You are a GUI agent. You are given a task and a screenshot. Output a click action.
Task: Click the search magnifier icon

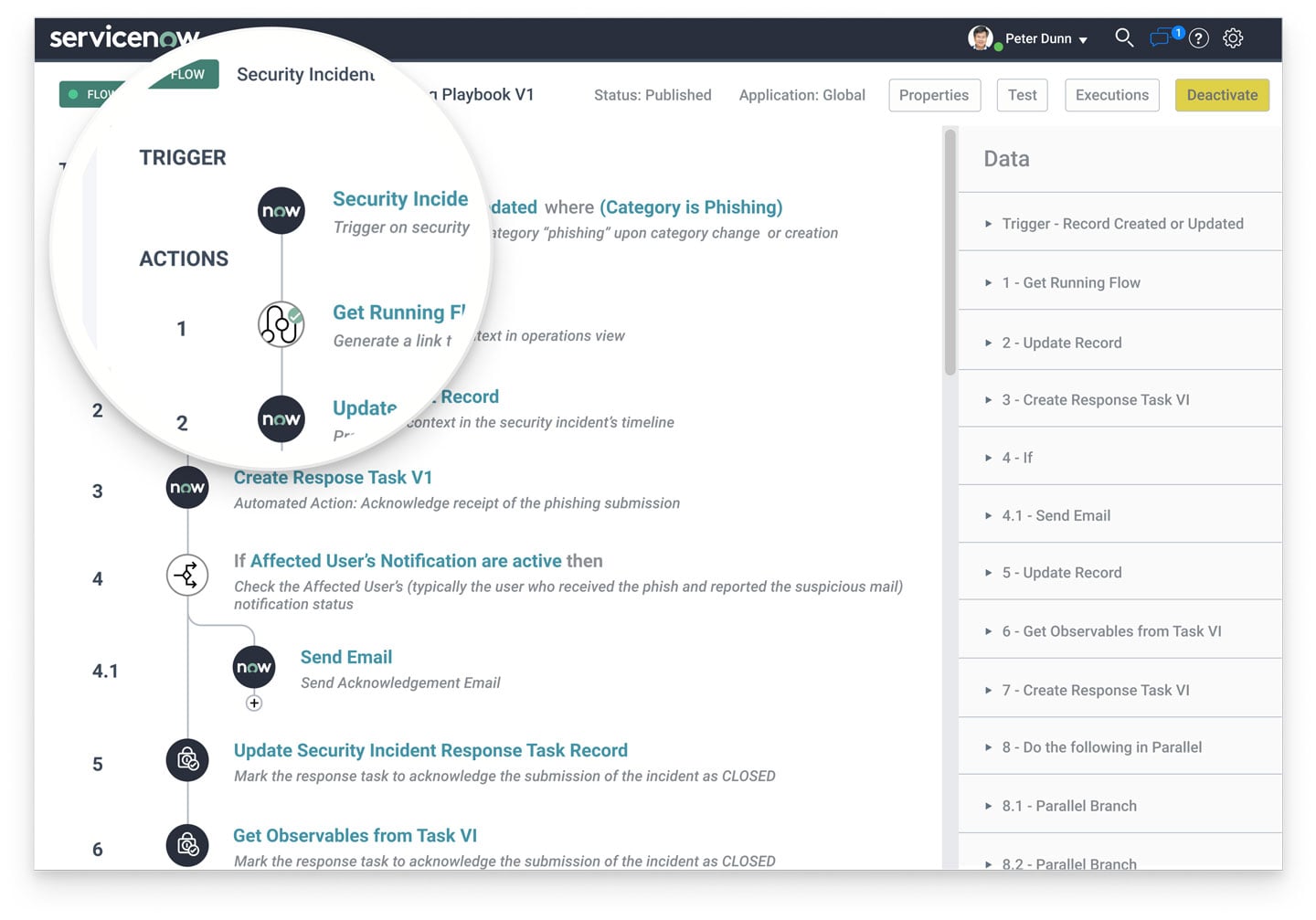point(1124,37)
